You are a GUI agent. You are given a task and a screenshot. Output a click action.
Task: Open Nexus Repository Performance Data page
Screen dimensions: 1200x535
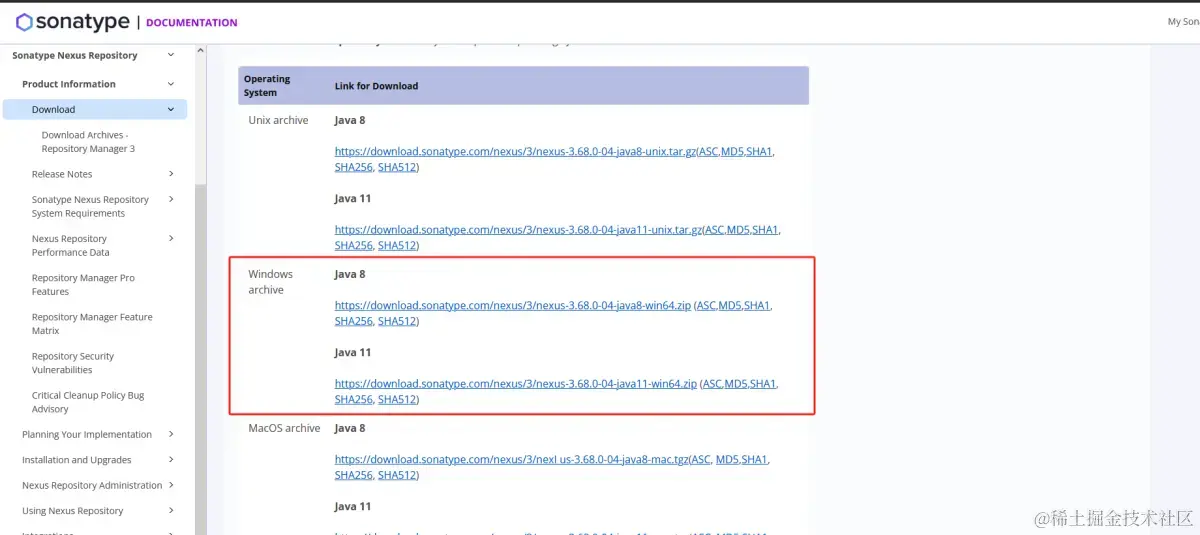click(70, 245)
